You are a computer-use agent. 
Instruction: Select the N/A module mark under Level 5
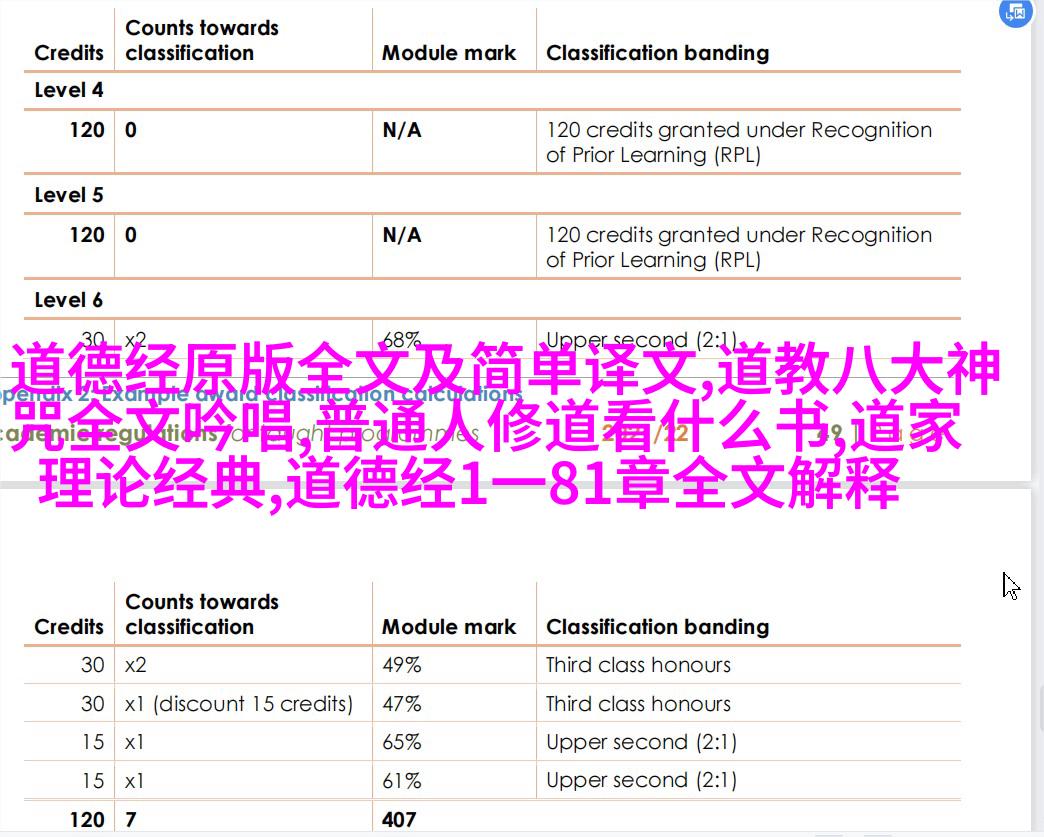(x=401, y=235)
